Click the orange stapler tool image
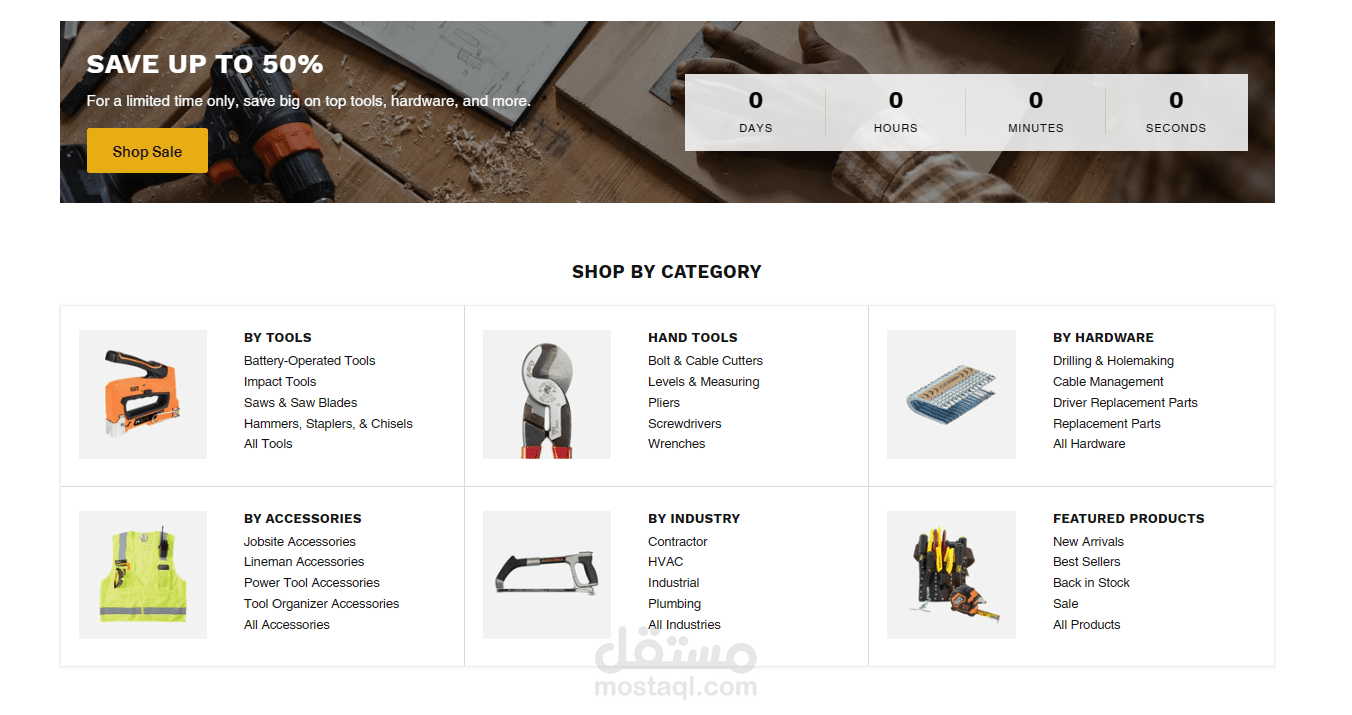 143,394
